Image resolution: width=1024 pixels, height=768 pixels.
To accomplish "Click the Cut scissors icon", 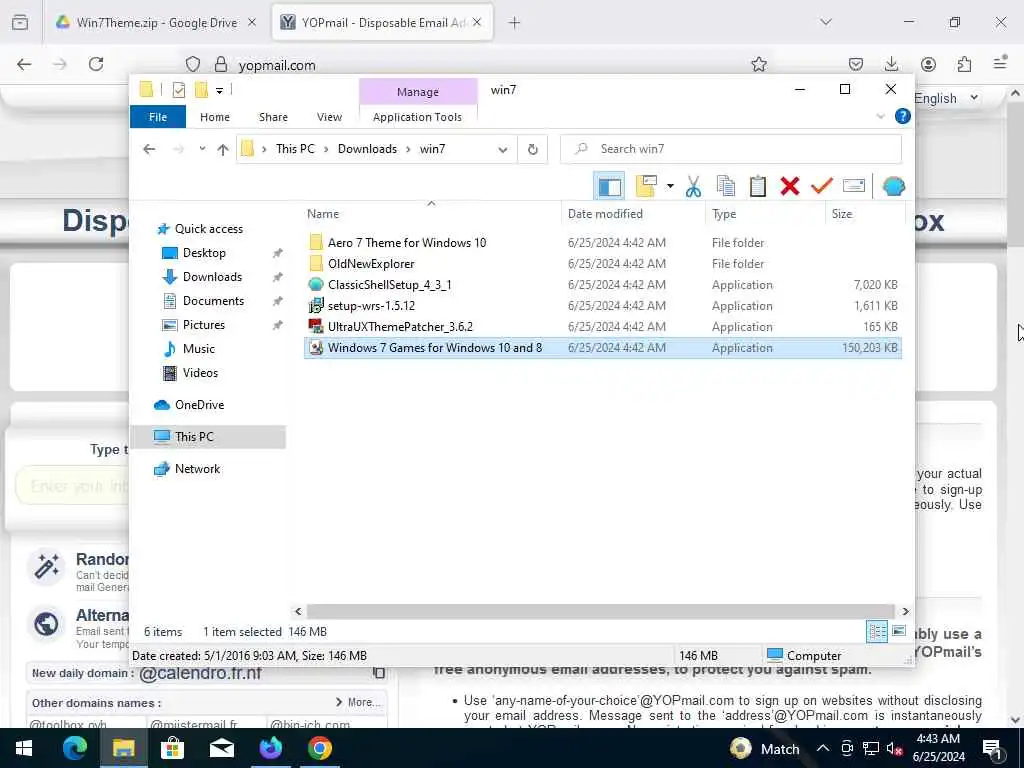I will tap(693, 187).
